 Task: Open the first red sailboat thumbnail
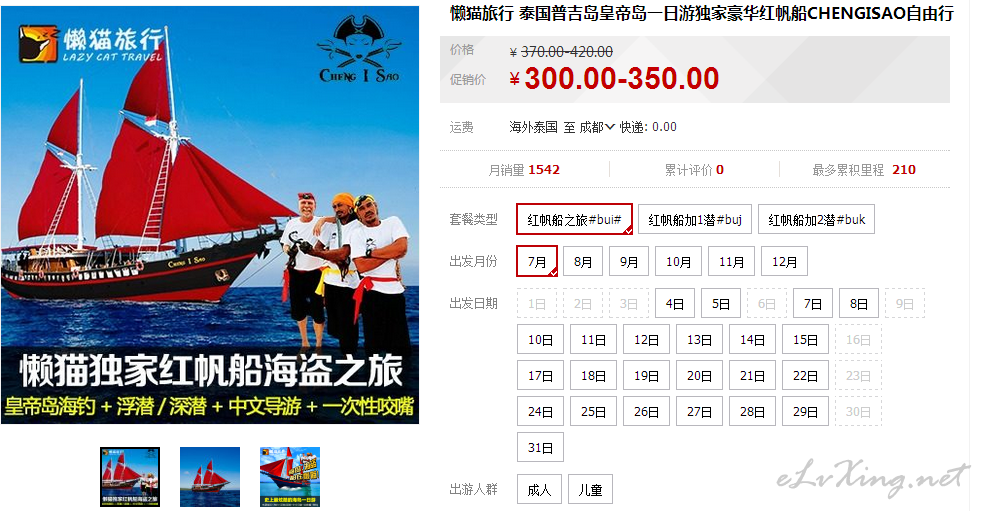(130, 477)
